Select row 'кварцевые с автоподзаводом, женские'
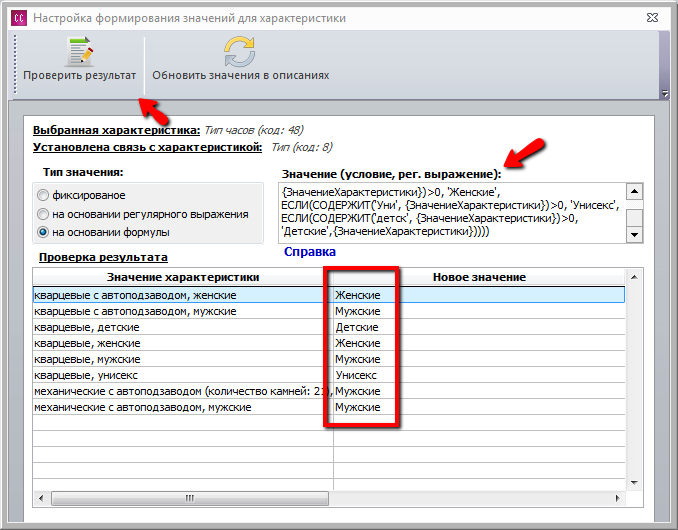Screen dimensions: 678x530 (x=329, y=295)
